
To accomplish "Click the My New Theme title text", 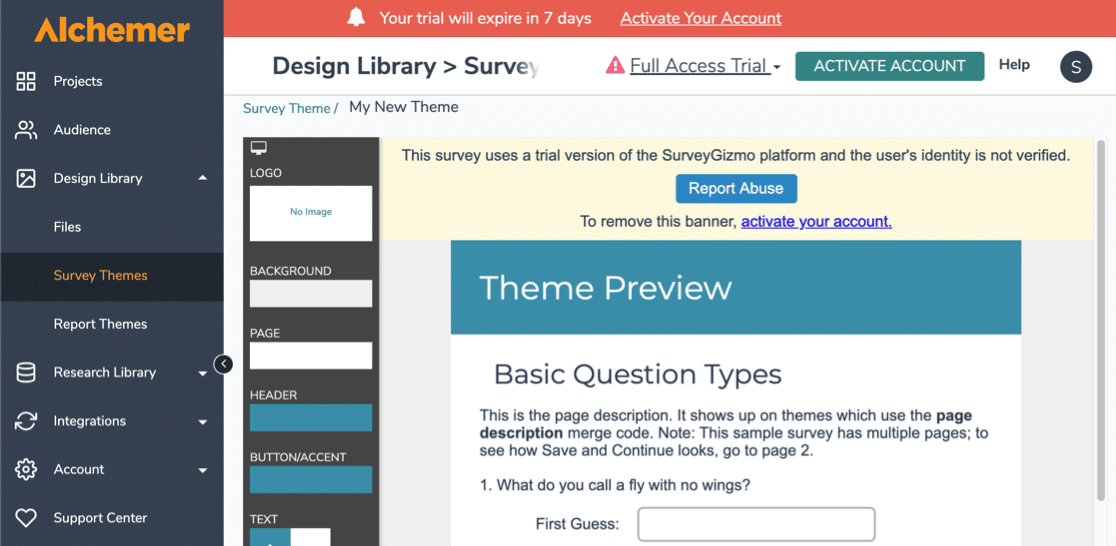I will pyautogui.click(x=404, y=107).
